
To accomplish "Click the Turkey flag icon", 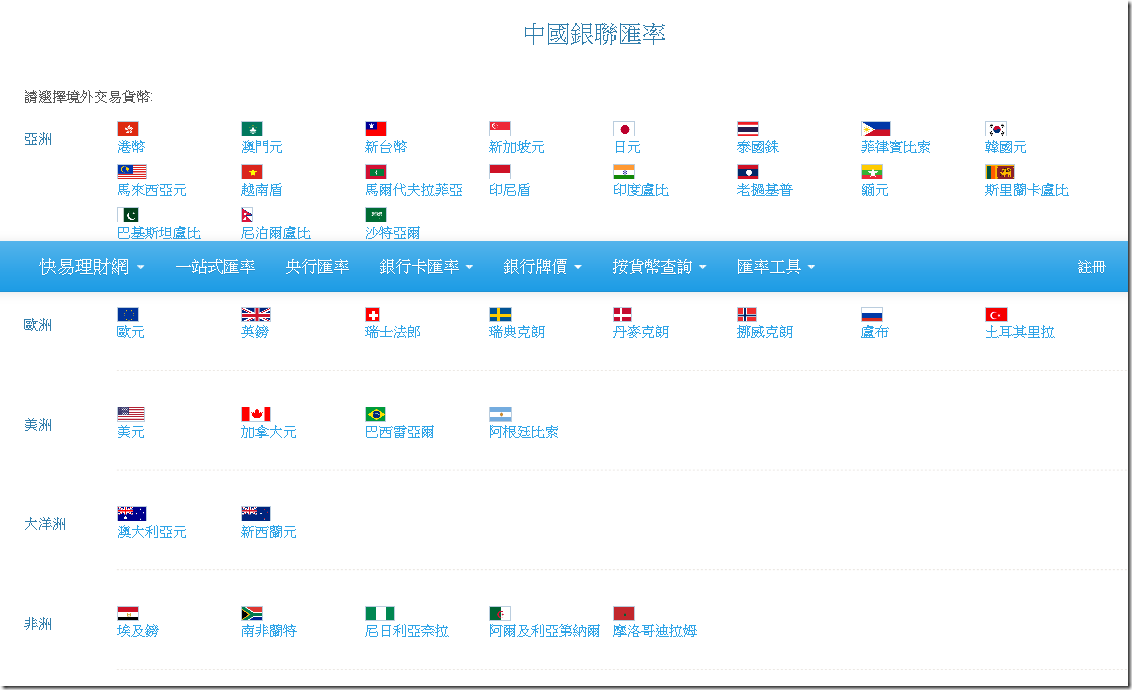I will point(996,314).
